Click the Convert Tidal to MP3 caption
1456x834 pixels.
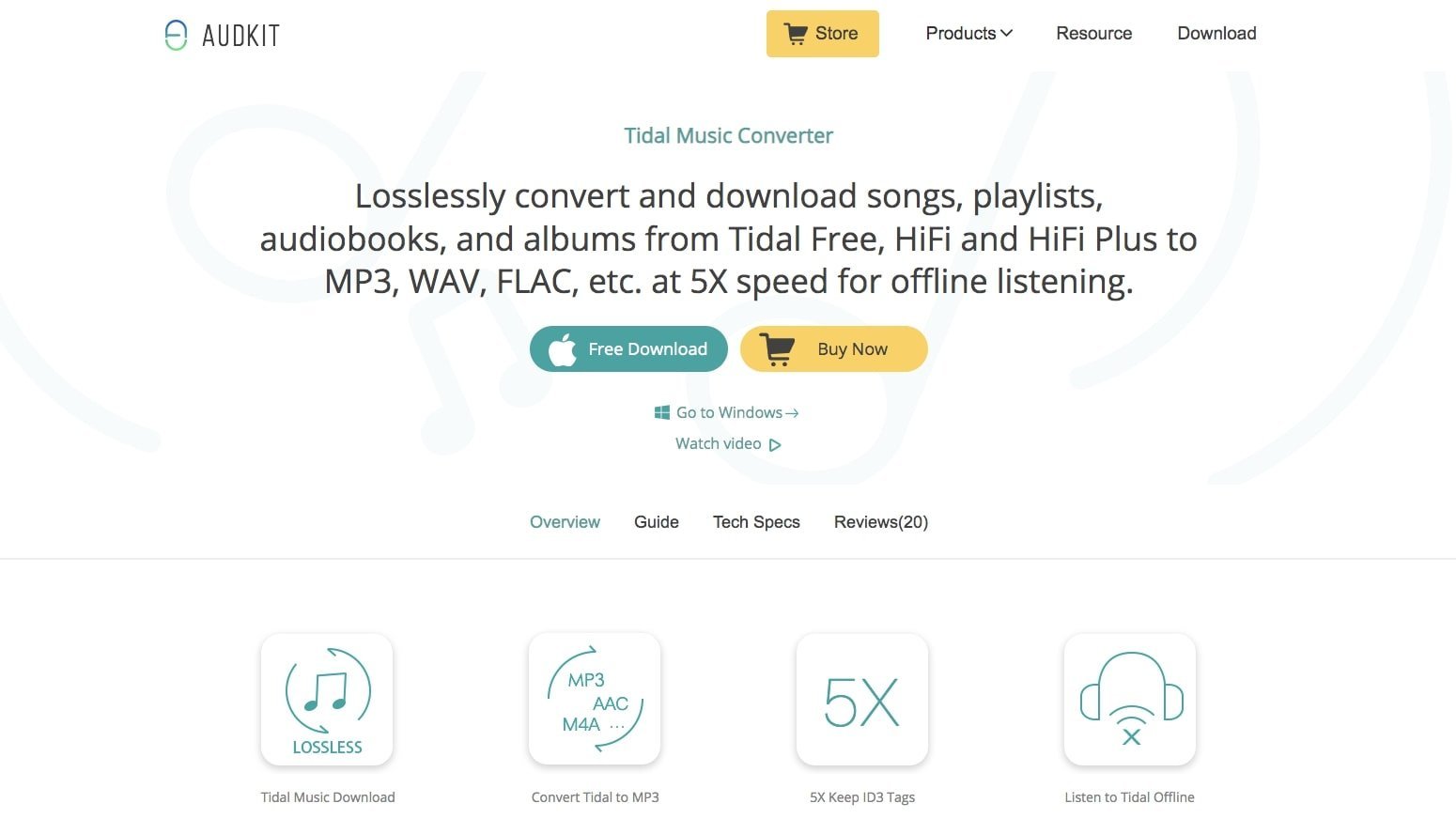coord(596,797)
